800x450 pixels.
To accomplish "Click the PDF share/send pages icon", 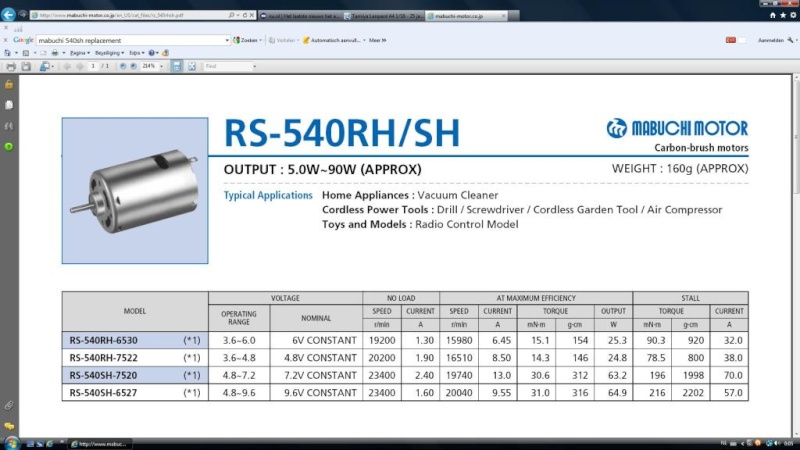I will pos(45,66).
